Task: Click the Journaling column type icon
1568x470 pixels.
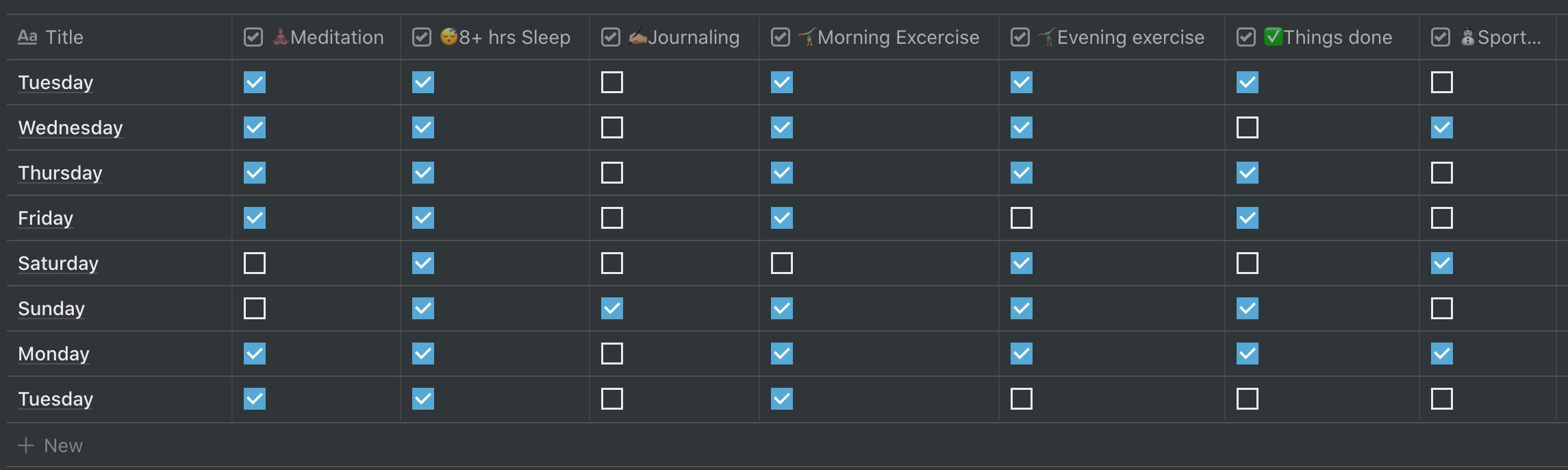Action: pos(611,37)
